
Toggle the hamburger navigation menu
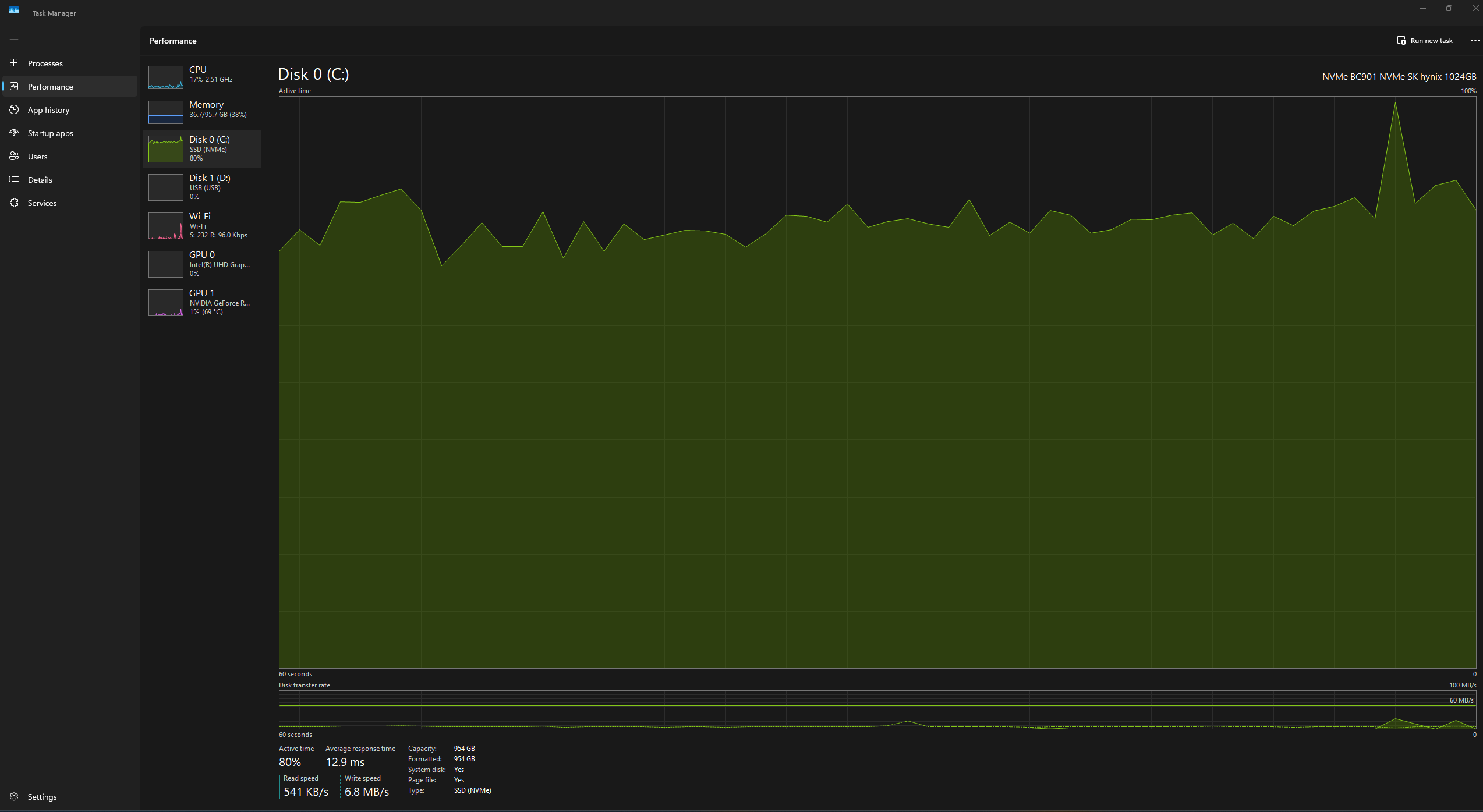[x=14, y=40]
